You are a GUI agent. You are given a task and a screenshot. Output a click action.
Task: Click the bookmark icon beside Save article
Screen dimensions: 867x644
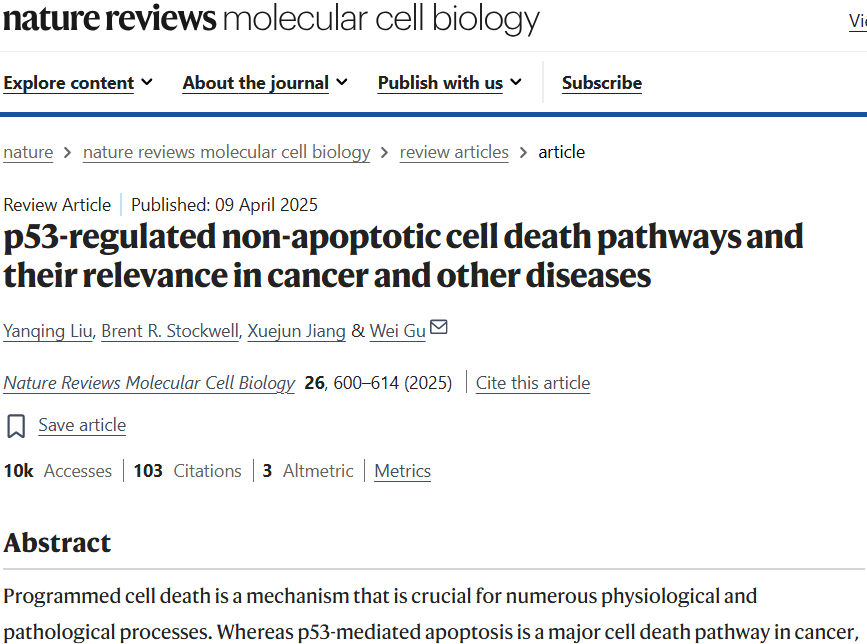coord(16,426)
